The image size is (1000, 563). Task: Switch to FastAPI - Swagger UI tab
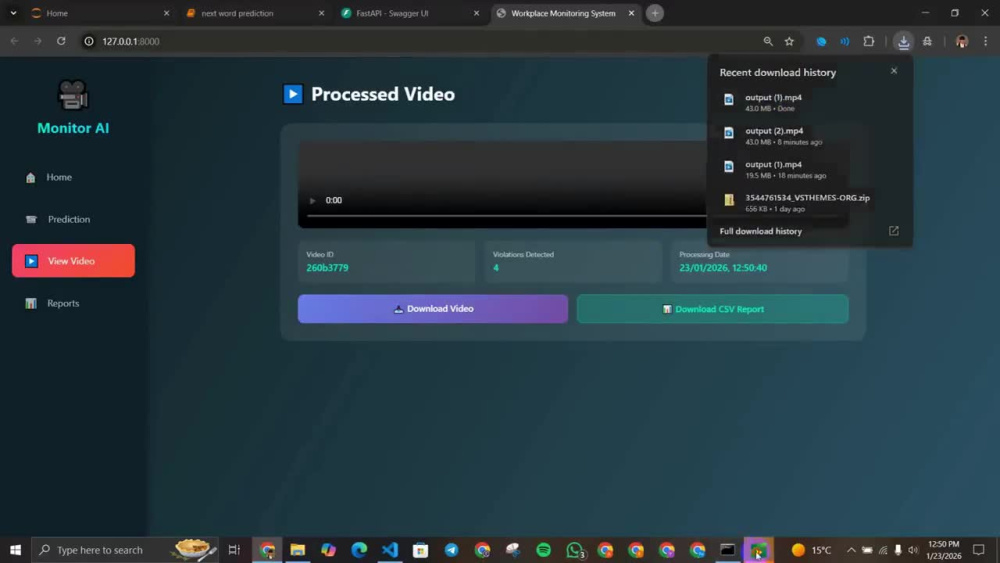(408, 13)
